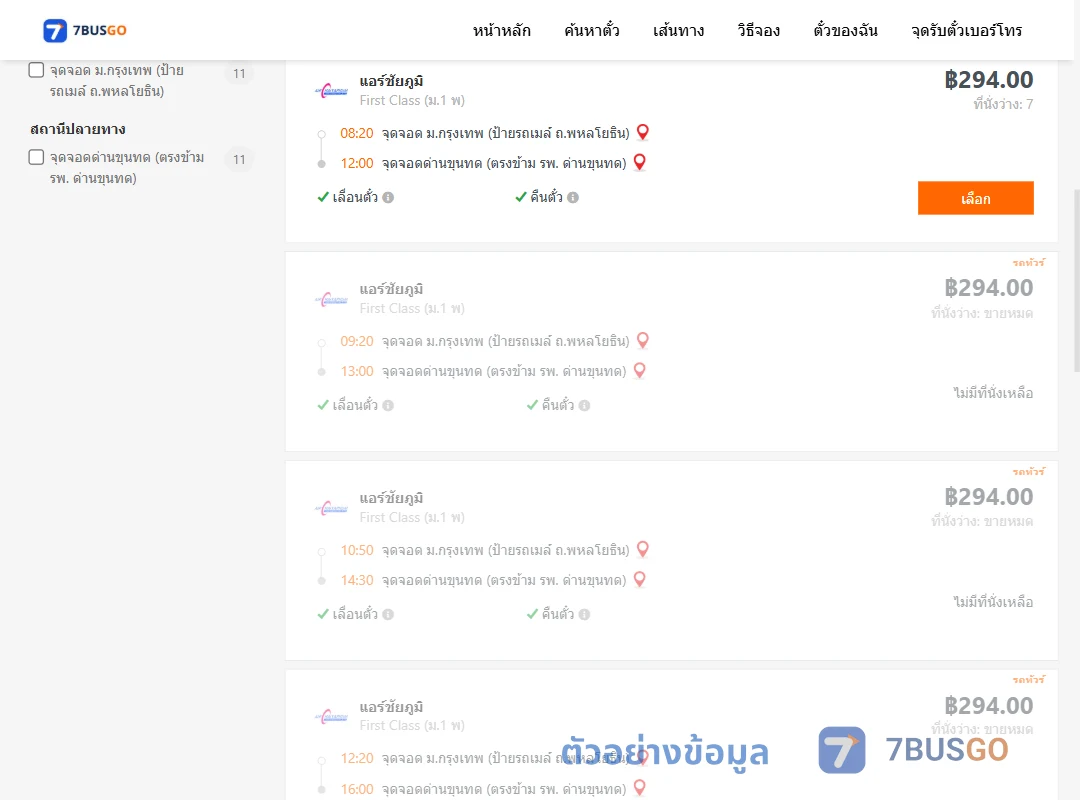
Task: Click the 12:20 departure time text
Action: point(357,758)
